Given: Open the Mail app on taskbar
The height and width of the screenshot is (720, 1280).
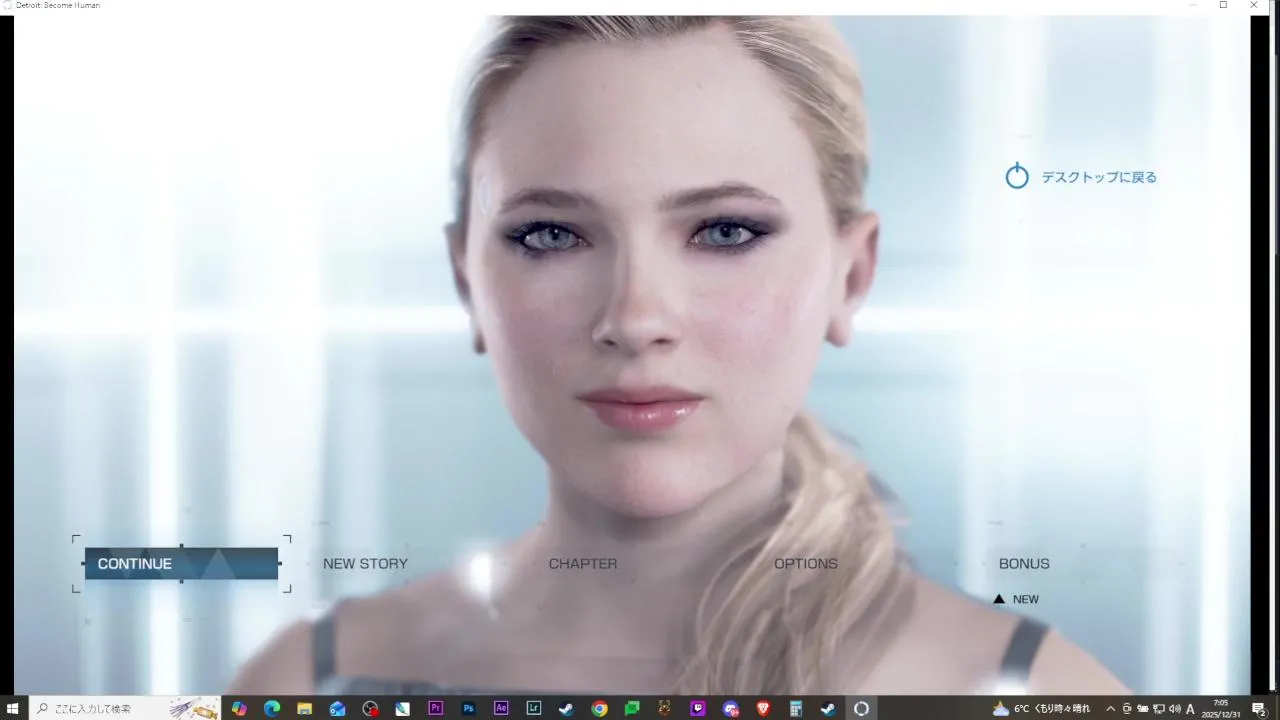Looking at the screenshot, I should click(x=337, y=709).
